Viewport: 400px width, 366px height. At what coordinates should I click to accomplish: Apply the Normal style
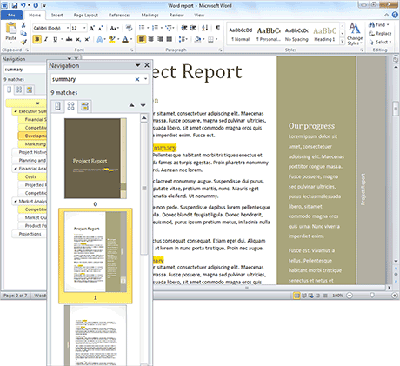[x=241, y=34]
